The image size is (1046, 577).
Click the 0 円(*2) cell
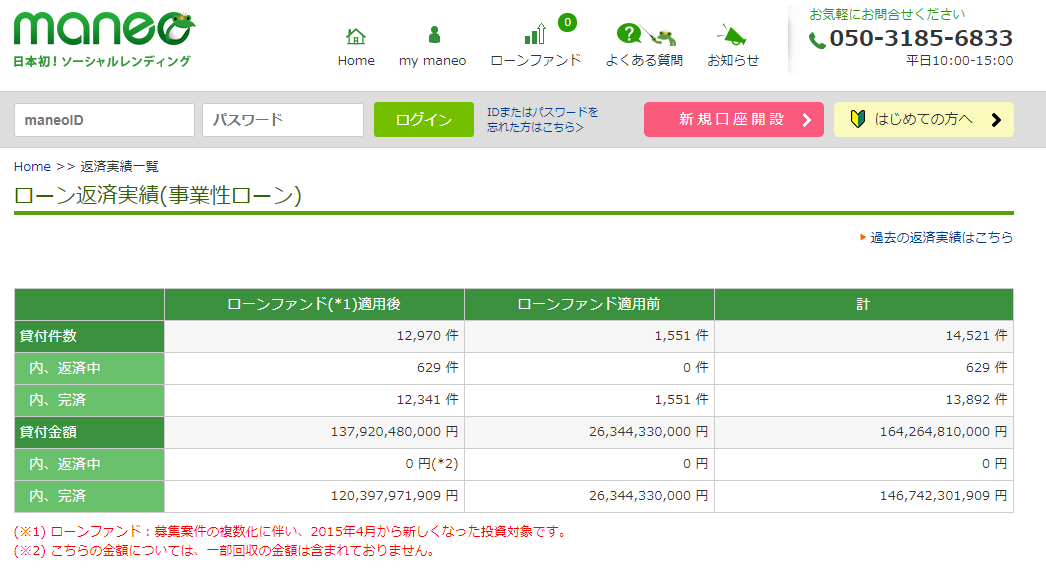[x=314, y=464]
